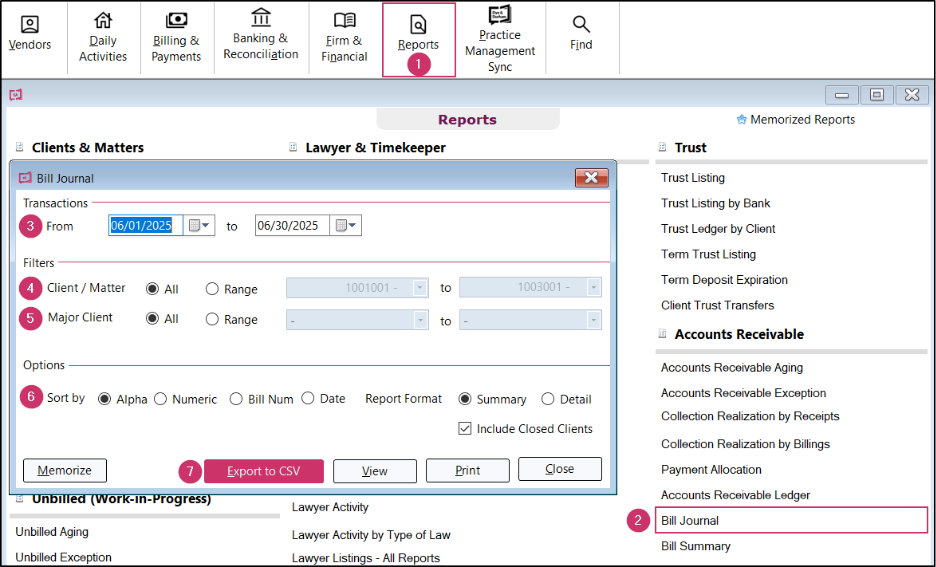Open Trust Ledger by Client report
This screenshot has width=936, height=567.
pyautogui.click(x=718, y=229)
